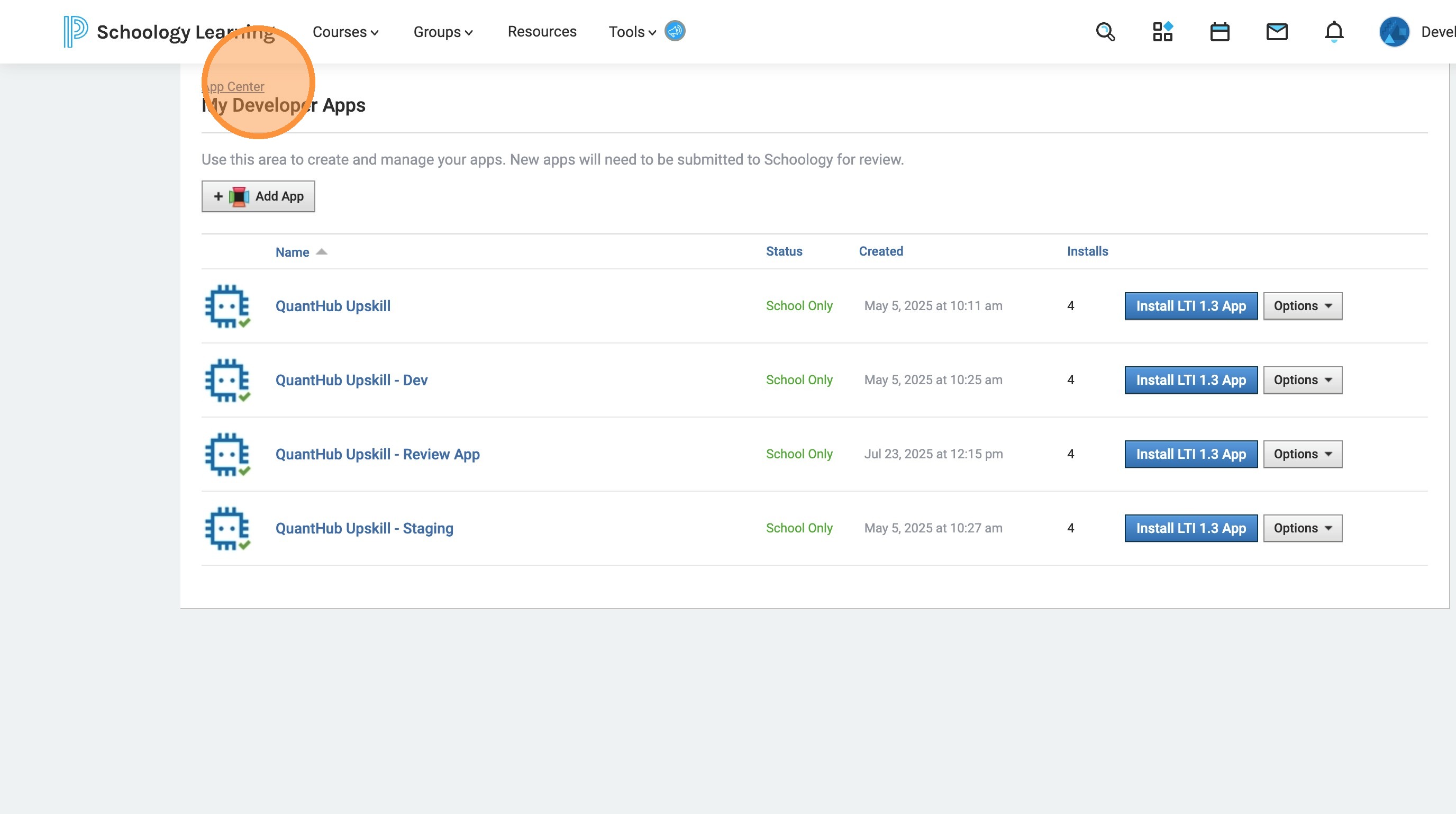Open the notifications bell icon
Screen dimensions: 1456x814
click(x=1334, y=32)
